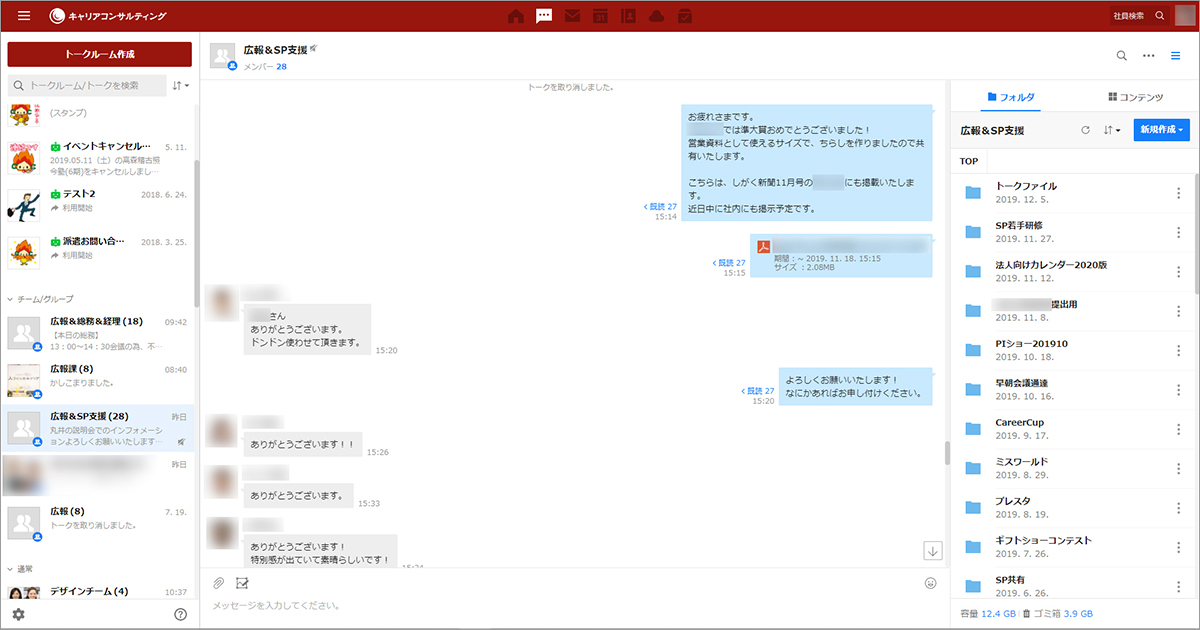This screenshot has width=1200, height=630.
Task: Open member count link 28
Action: (x=281, y=67)
